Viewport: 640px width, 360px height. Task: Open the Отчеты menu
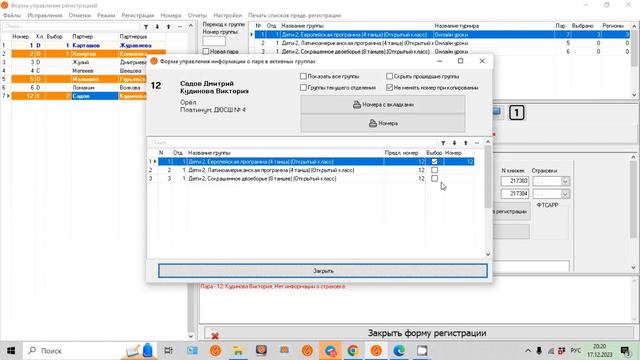pyautogui.click(x=198, y=16)
